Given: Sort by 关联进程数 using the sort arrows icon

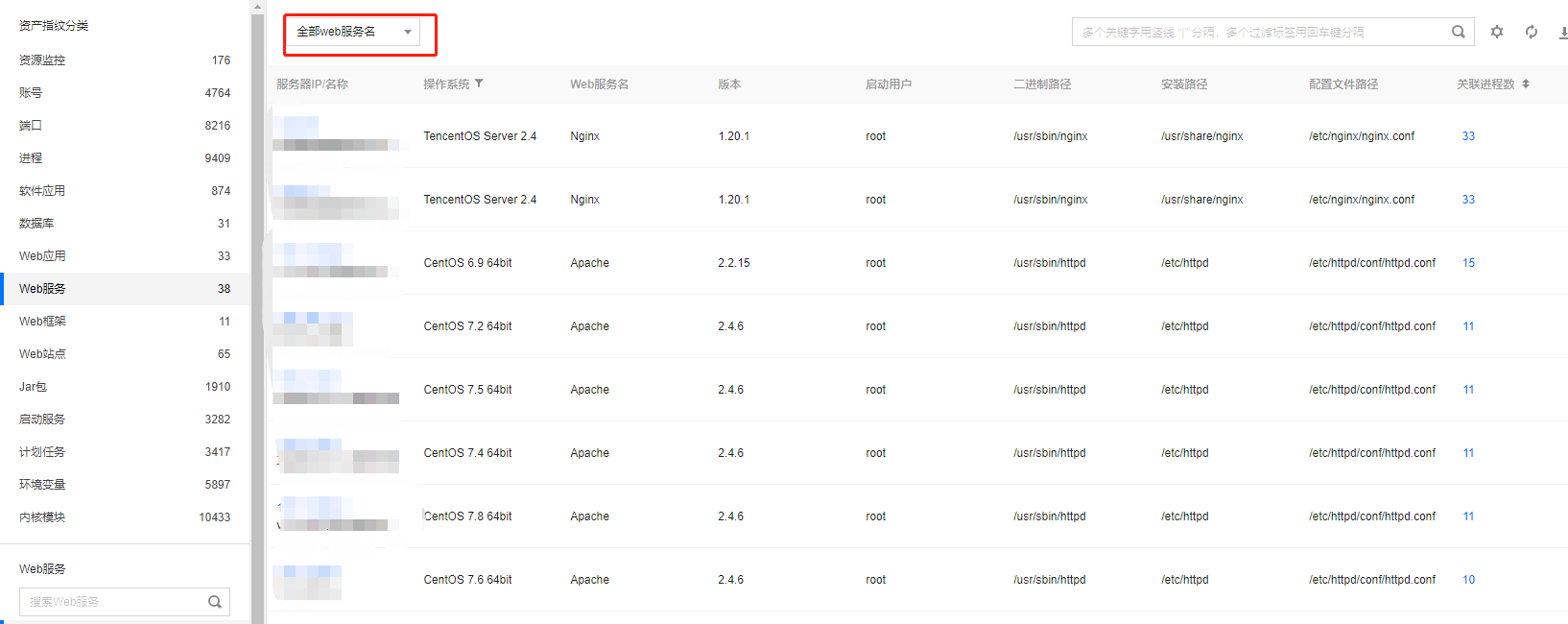Looking at the screenshot, I should pyautogui.click(x=1526, y=84).
